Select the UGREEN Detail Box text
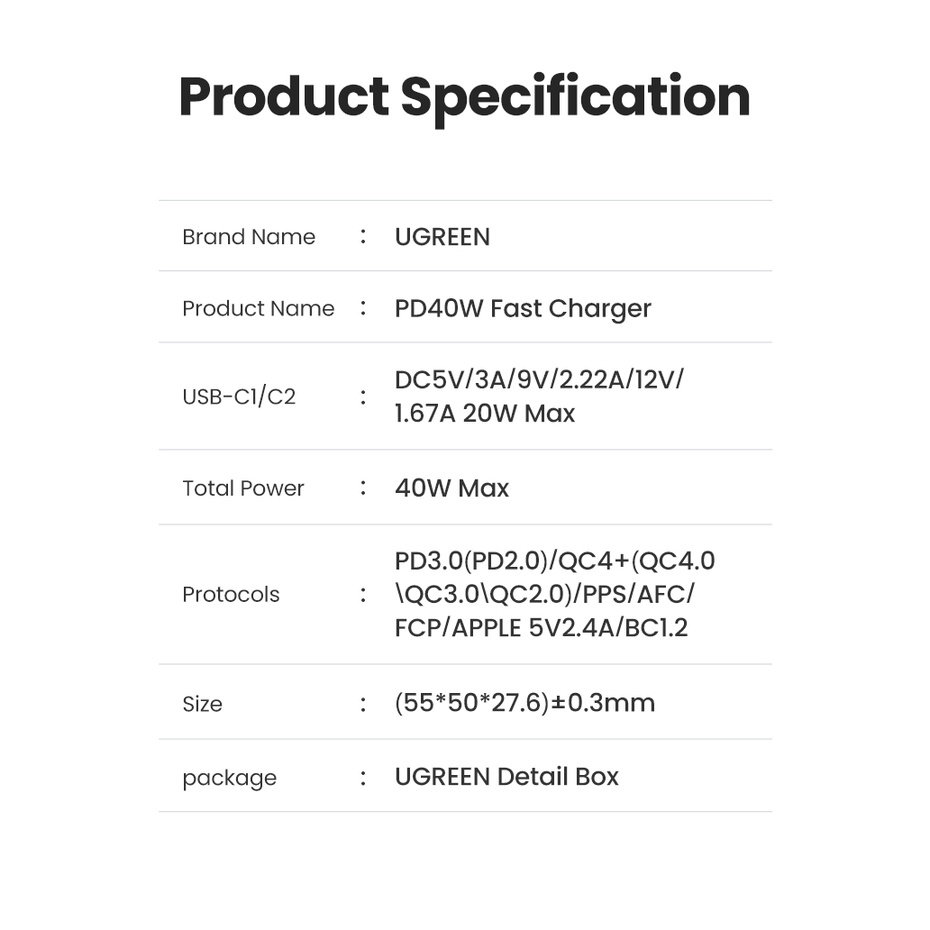The width and height of the screenshot is (930, 930). tap(507, 777)
